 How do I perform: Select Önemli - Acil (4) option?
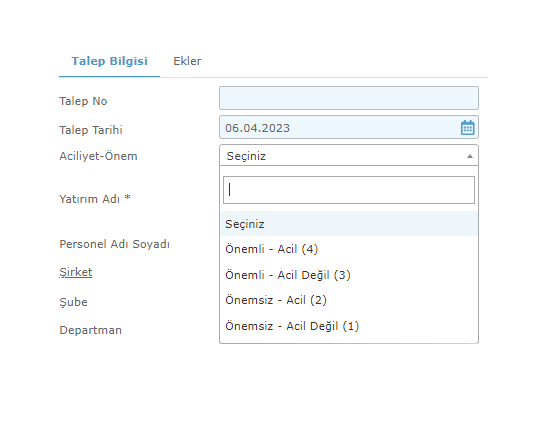point(349,249)
